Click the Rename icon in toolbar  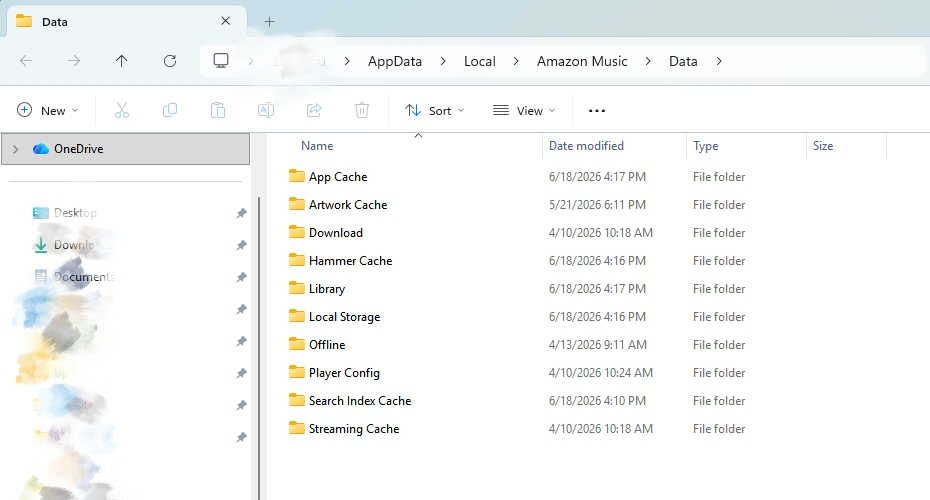pyautogui.click(x=266, y=110)
